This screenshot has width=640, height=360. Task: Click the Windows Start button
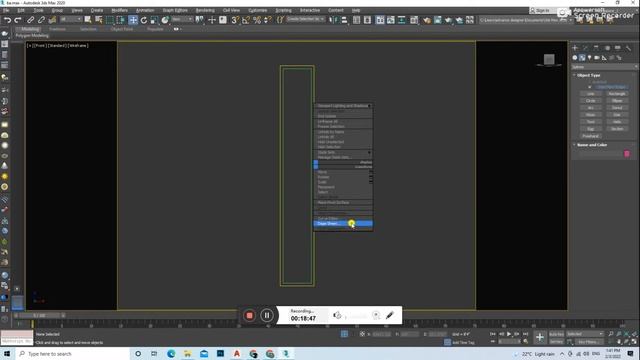tap(7, 353)
